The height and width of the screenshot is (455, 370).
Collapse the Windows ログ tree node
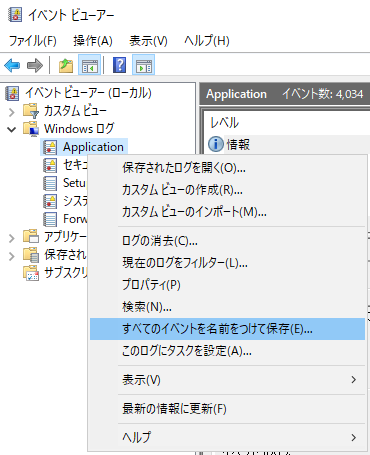(12, 129)
